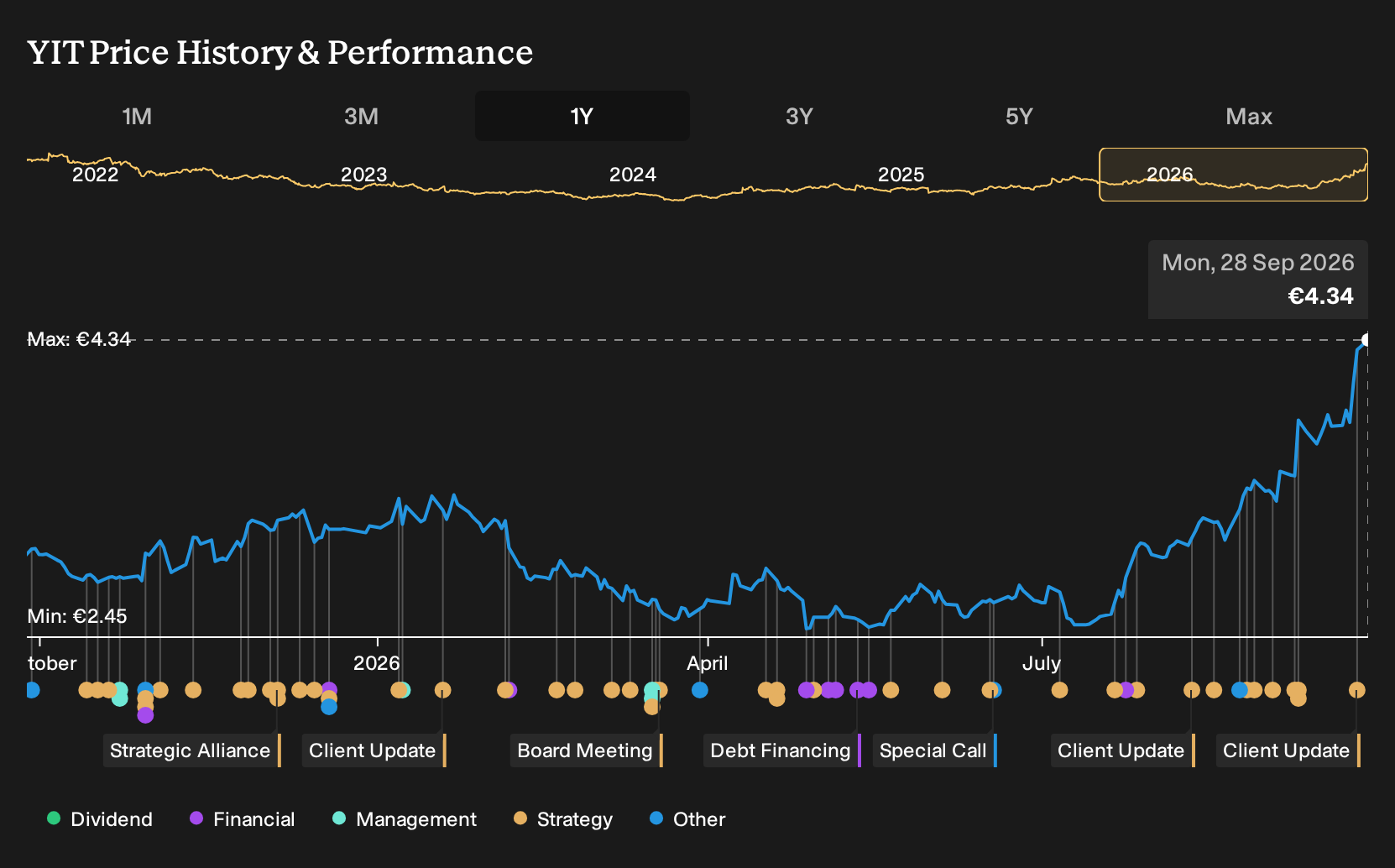Switch to the 5Y time range
The height and width of the screenshot is (868, 1395).
click(x=1019, y=116)
